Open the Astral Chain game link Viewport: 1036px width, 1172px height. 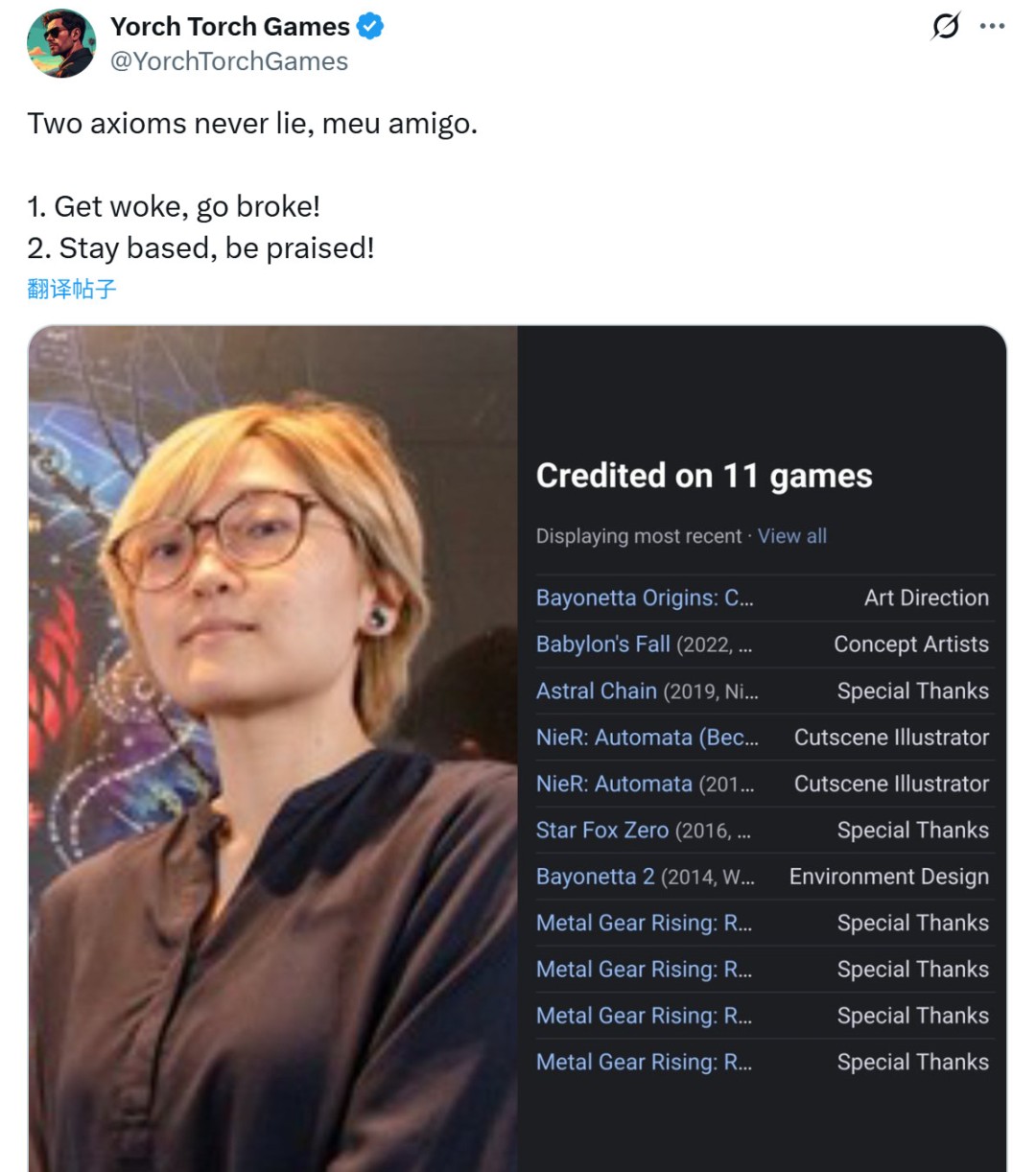click(x=597, y=691)
